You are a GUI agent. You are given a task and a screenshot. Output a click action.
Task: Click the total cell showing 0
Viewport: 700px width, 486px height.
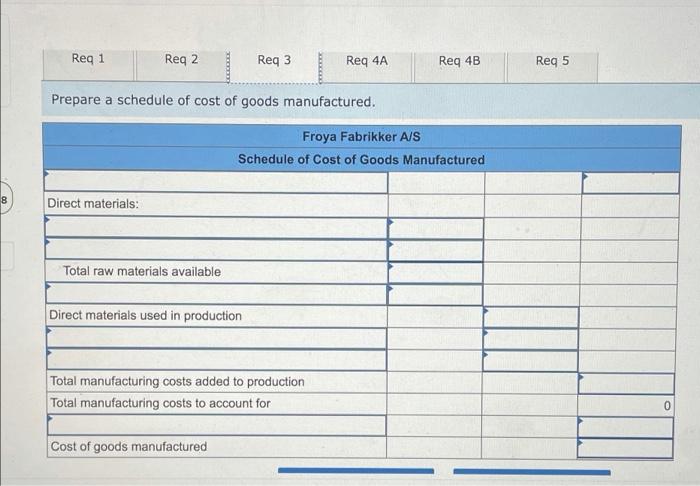coord(625,406)
